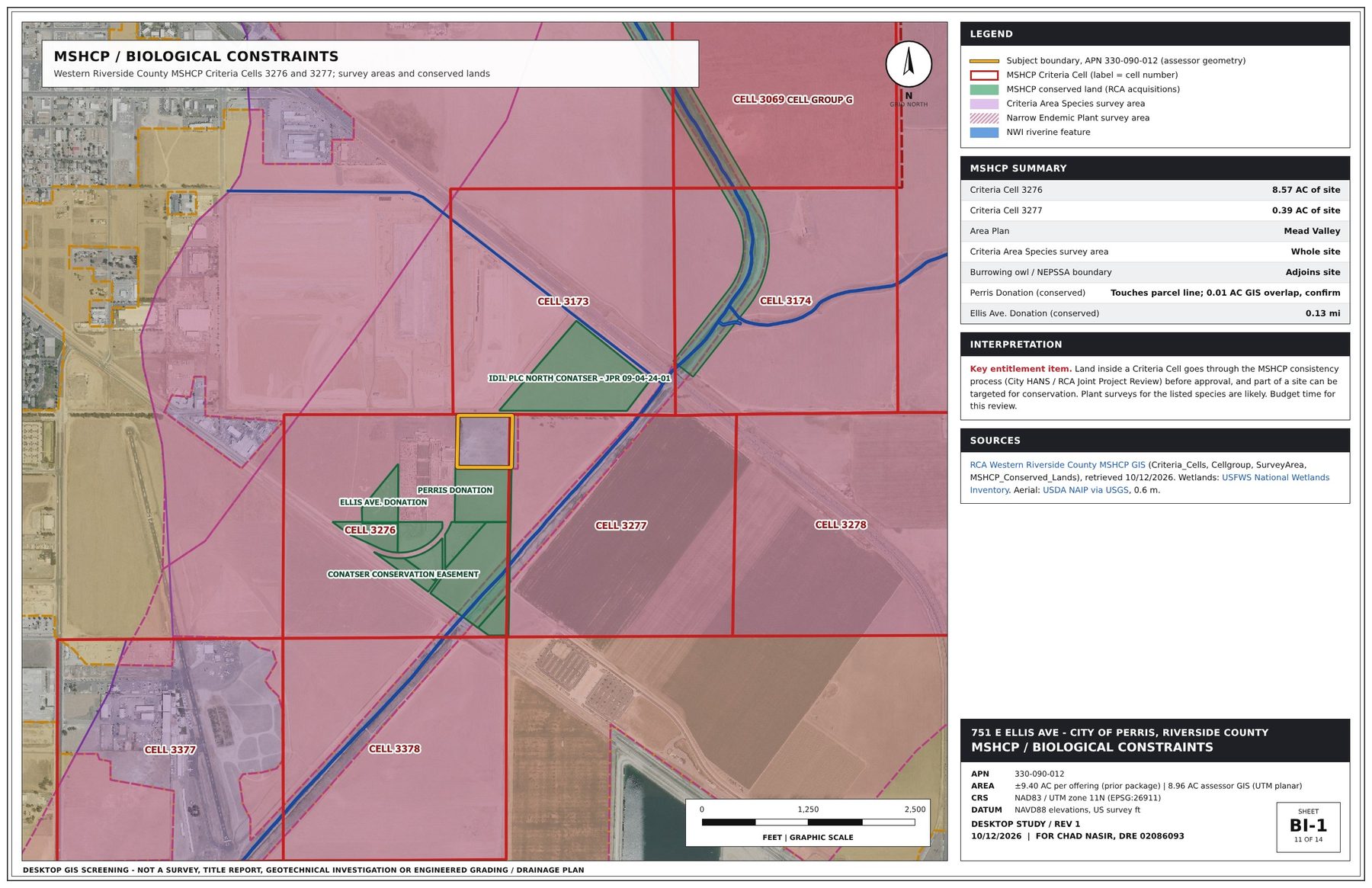Click the Perris Donation (conserved) row label
The width and height of the screenshot is (1372, 888).
click(x=1027, y=293)
